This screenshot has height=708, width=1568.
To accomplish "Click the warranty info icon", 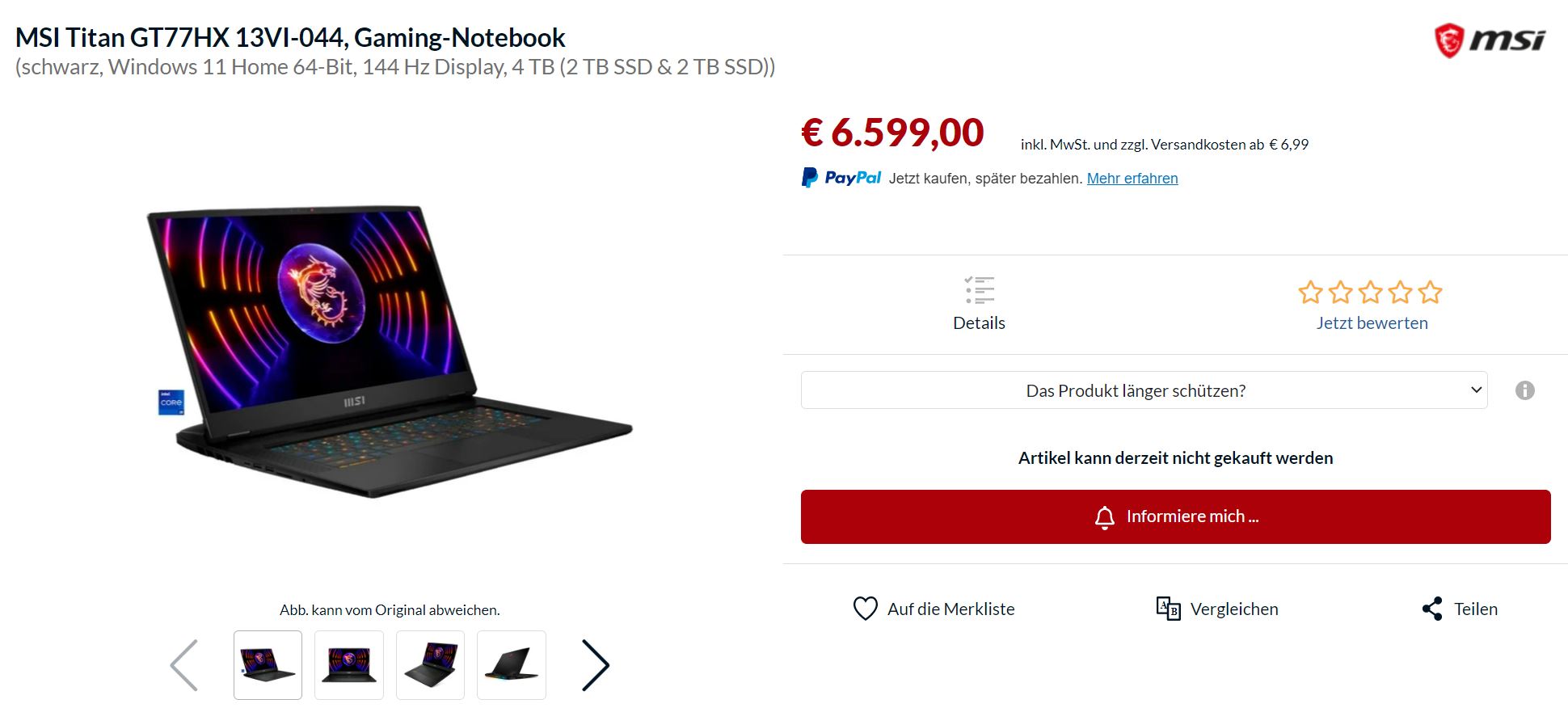I will point(1524,390).
